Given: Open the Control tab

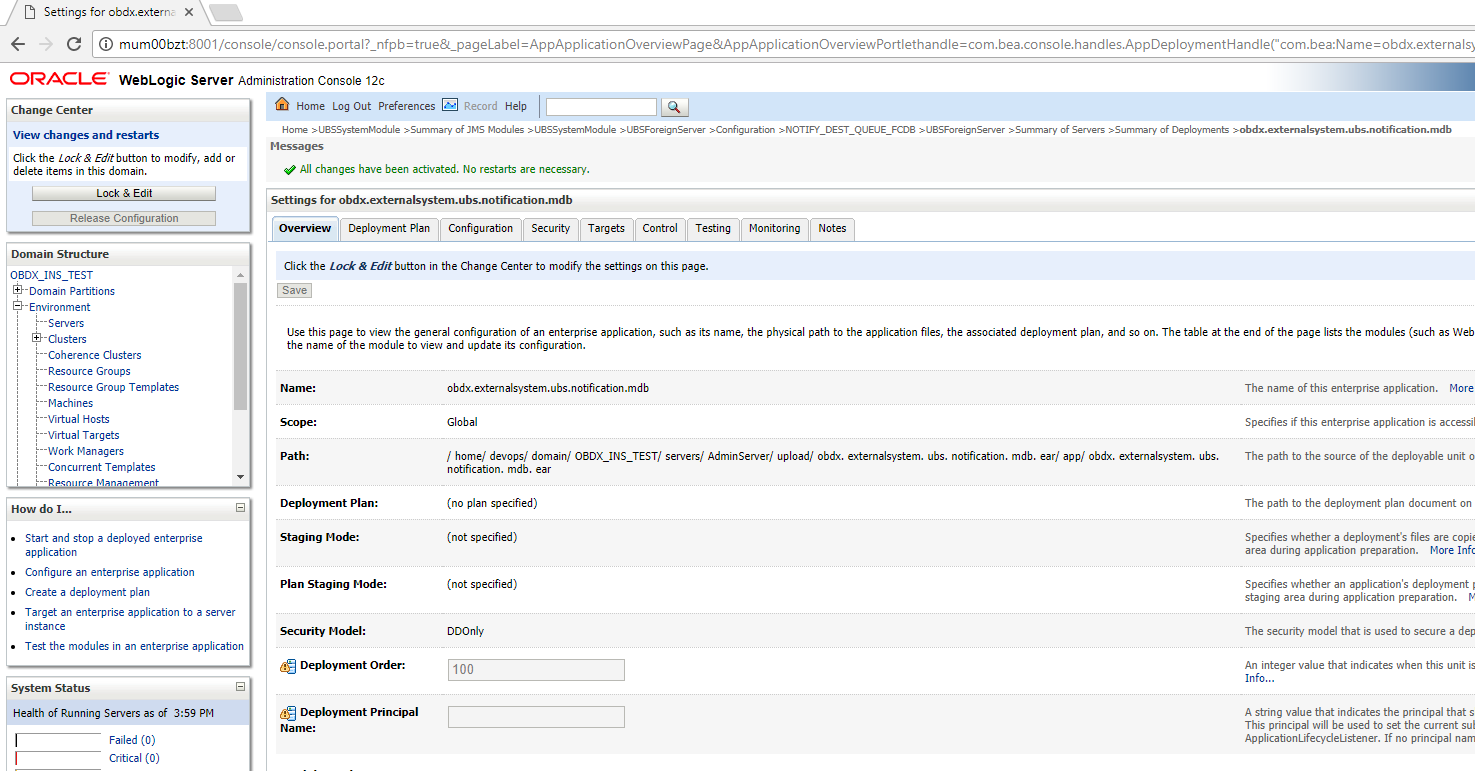Looking at the screenshot, I should pos(660,229).
